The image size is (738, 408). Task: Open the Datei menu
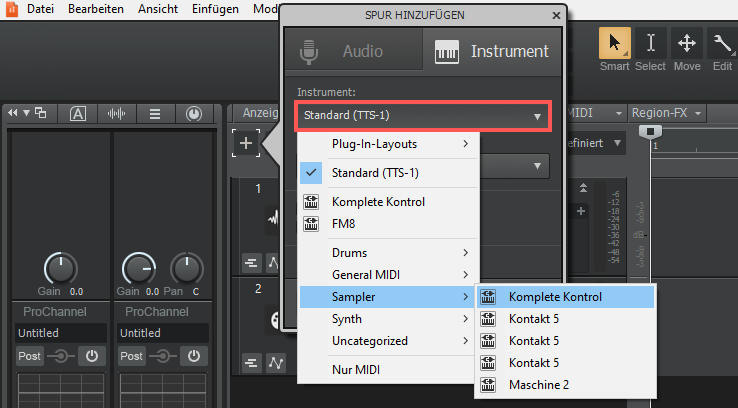coord(40,9)
